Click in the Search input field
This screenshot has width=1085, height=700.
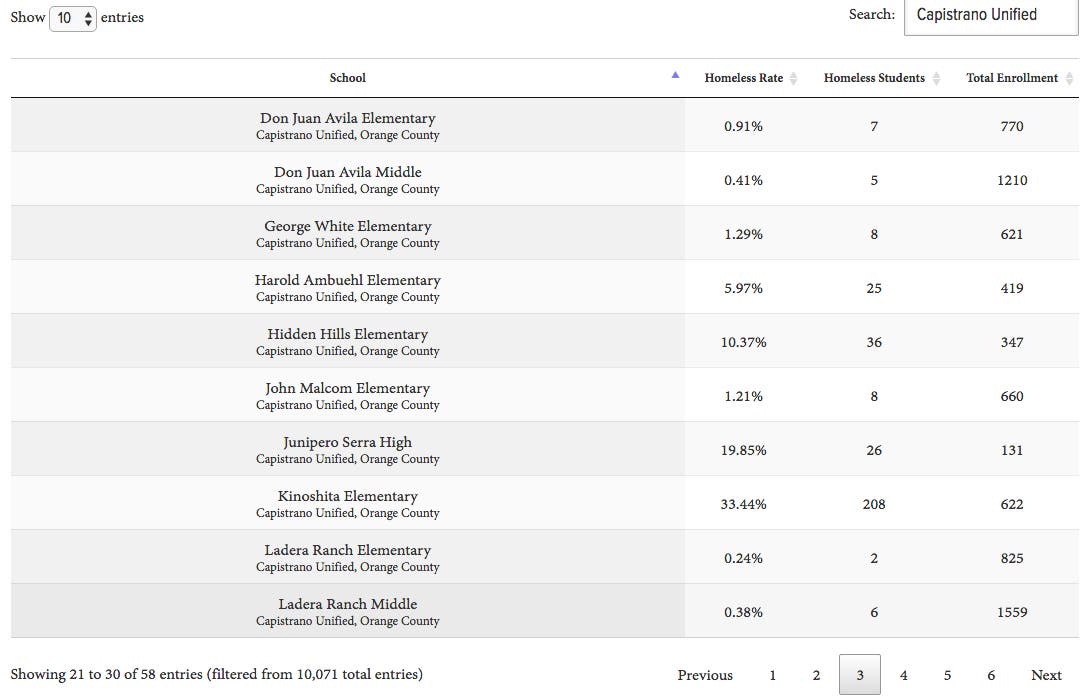pos(990,16)
